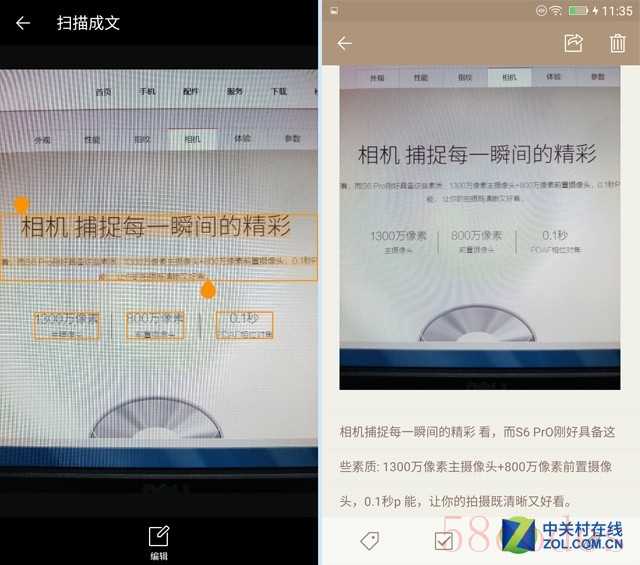640x565 pixels.
Task: Tap the Wi-Fi status bar icon
Action: (x=555, y=10)
